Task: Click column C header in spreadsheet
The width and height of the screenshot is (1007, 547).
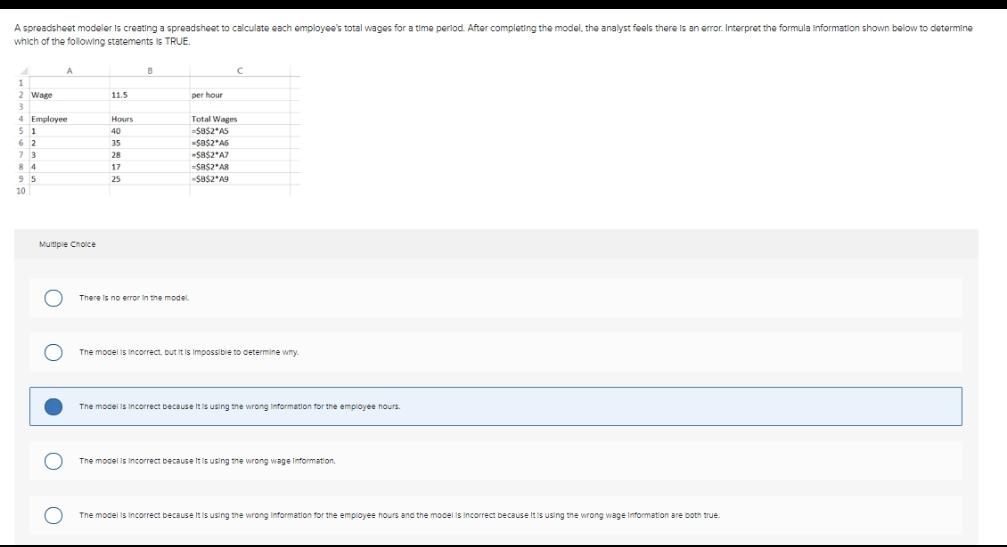Action: [x=240, y=71]
